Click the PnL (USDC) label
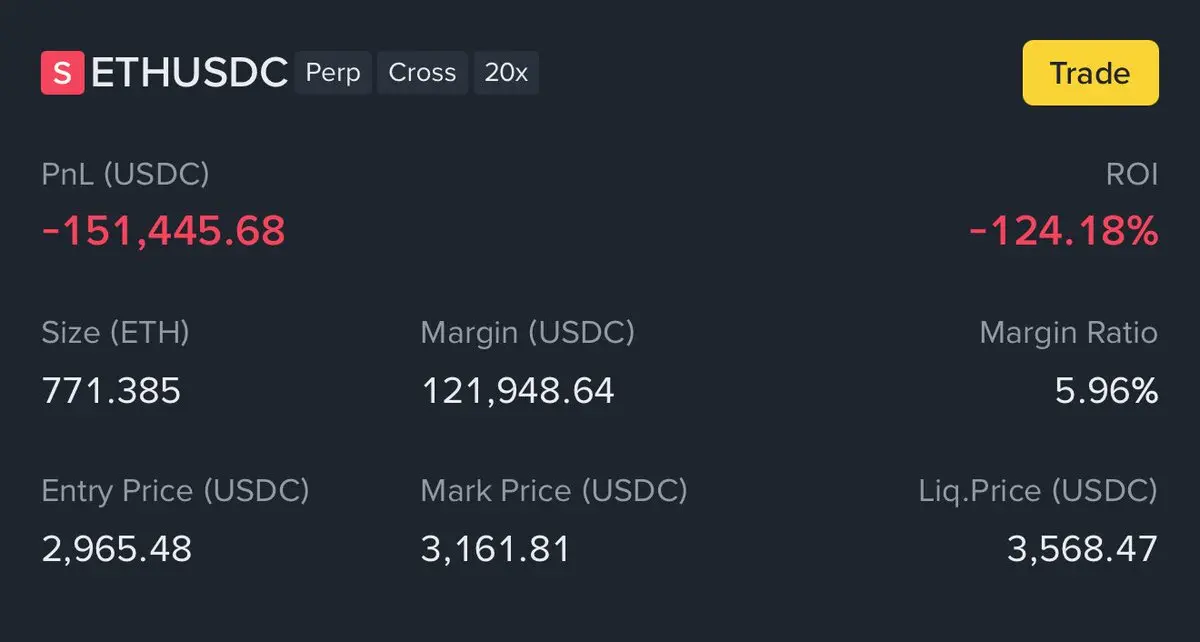 [x=125, y=175]
